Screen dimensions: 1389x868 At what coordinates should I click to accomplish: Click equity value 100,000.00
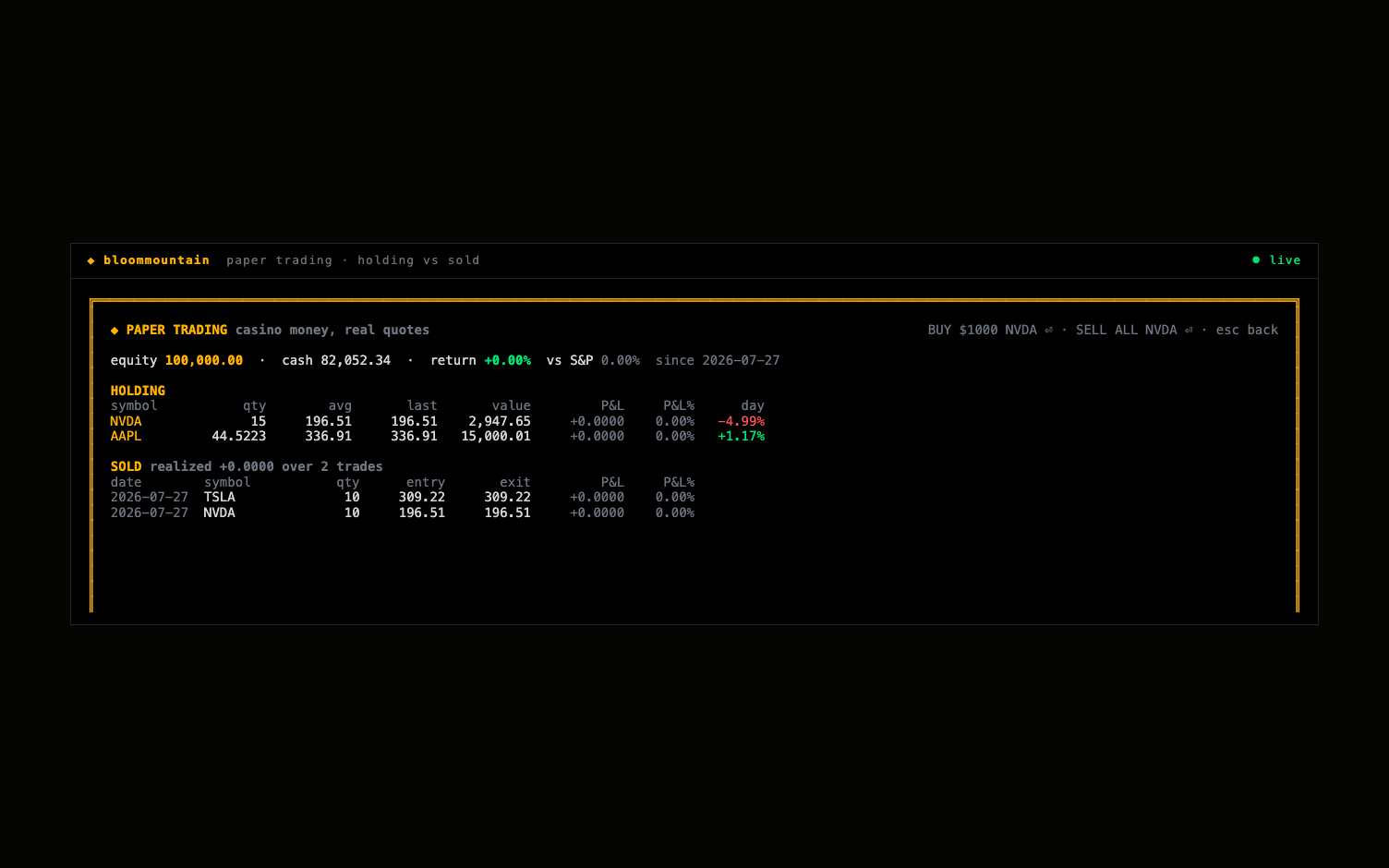pyautogui.click(x=204, y=361)
